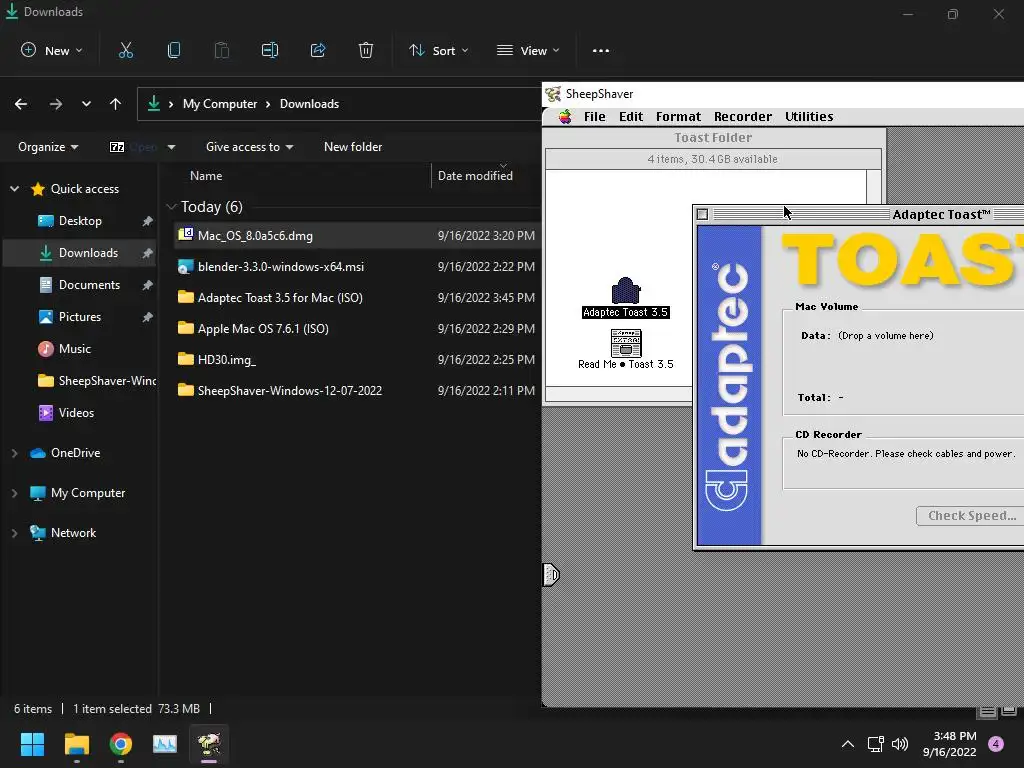Open the system monitor taskbar icon
This screenshot has height=768, width=1024.
(165, 744)
